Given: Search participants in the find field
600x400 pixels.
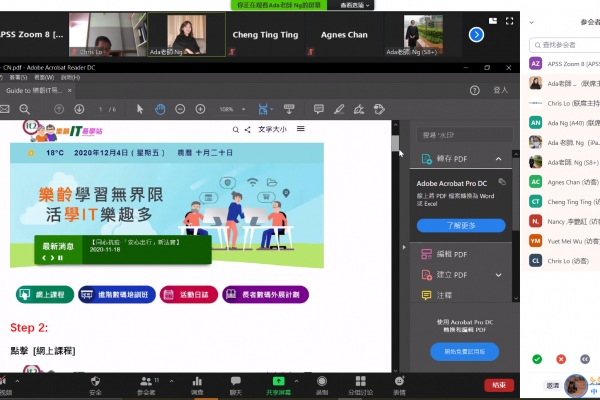Looking at the screenshot, I should [564, 45].
